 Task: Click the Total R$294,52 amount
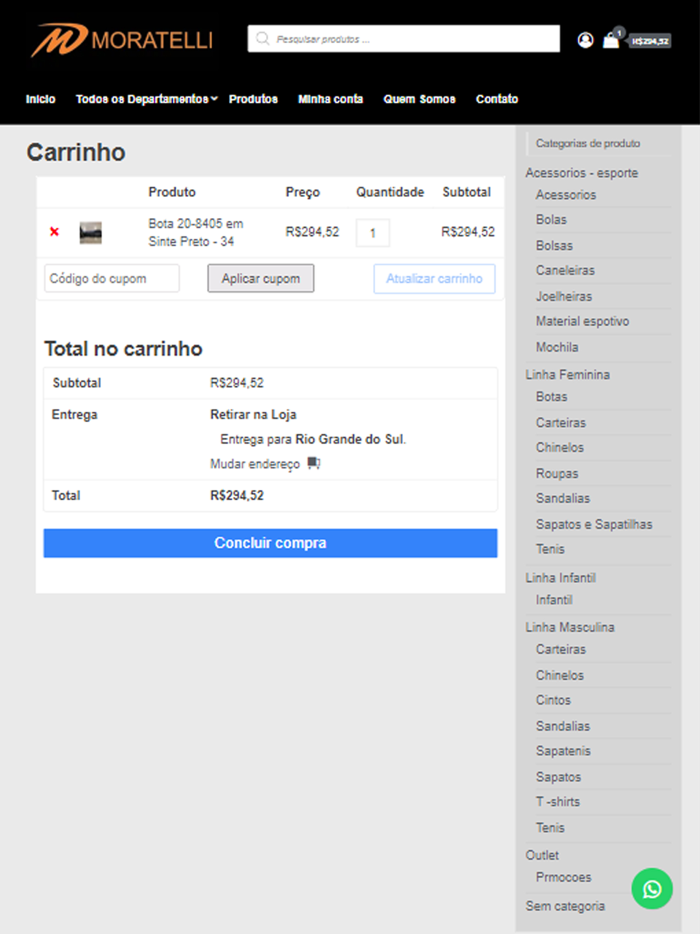click(237, 496)
